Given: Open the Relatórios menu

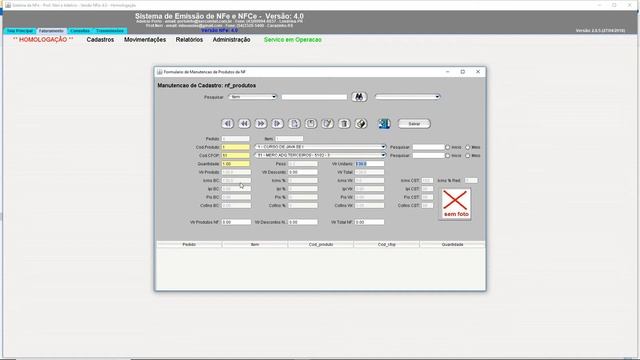Looking at the screenshot, I should pos(189,40).
